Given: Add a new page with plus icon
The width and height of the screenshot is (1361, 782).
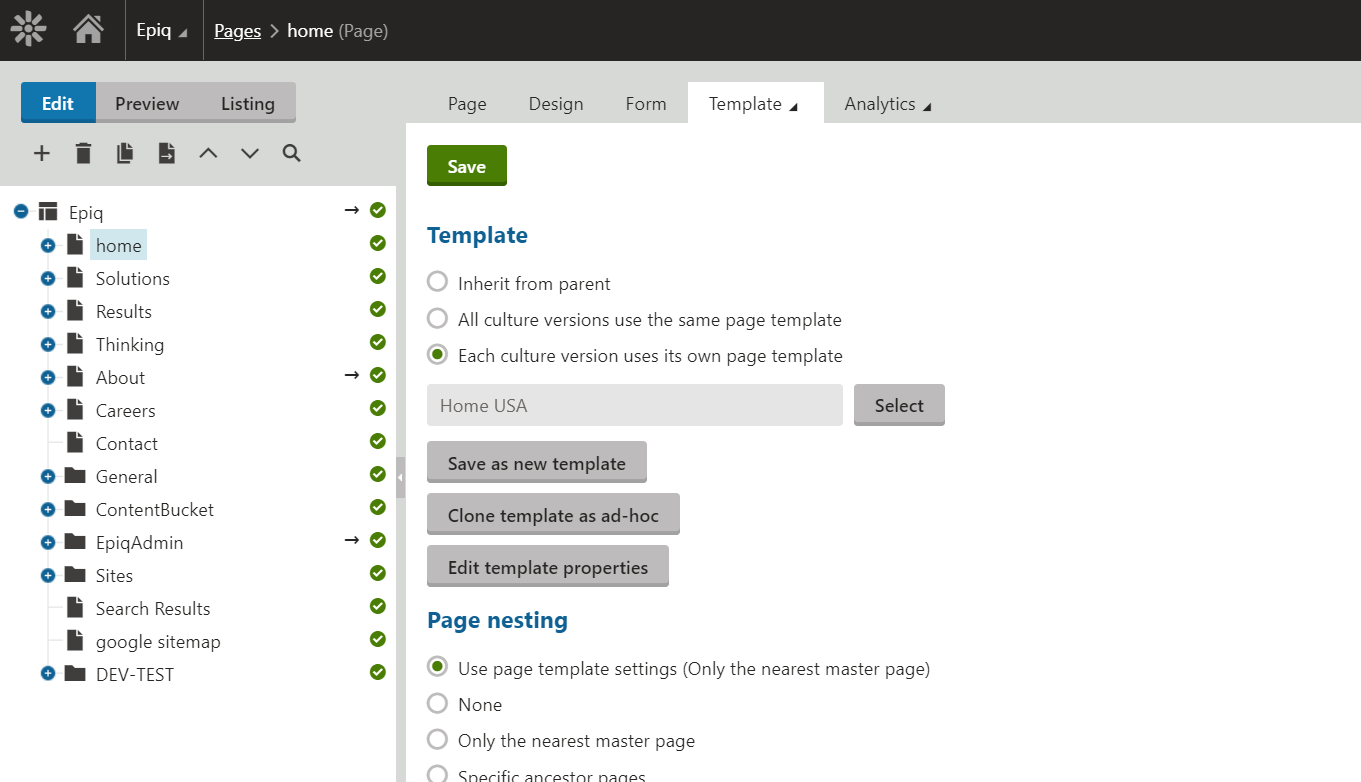Looking at the screenshot, I should click(x=42, y=153).
